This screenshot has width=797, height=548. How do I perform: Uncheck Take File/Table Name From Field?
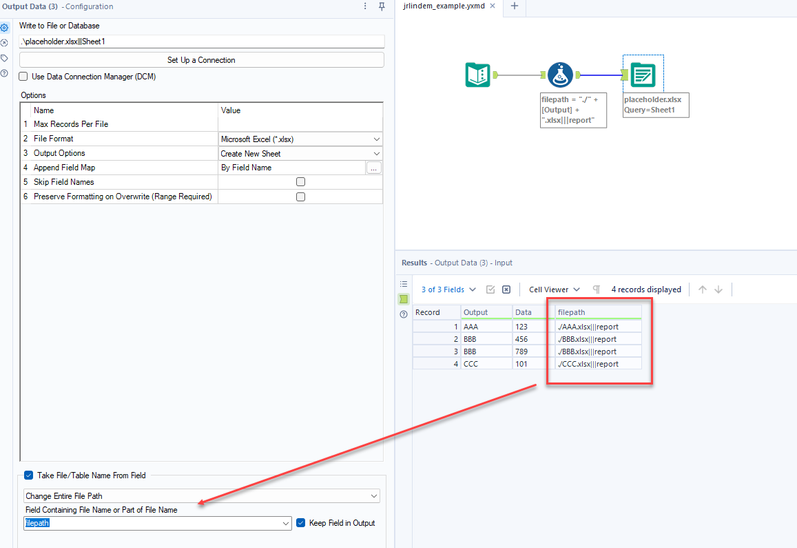click(28, 475)
